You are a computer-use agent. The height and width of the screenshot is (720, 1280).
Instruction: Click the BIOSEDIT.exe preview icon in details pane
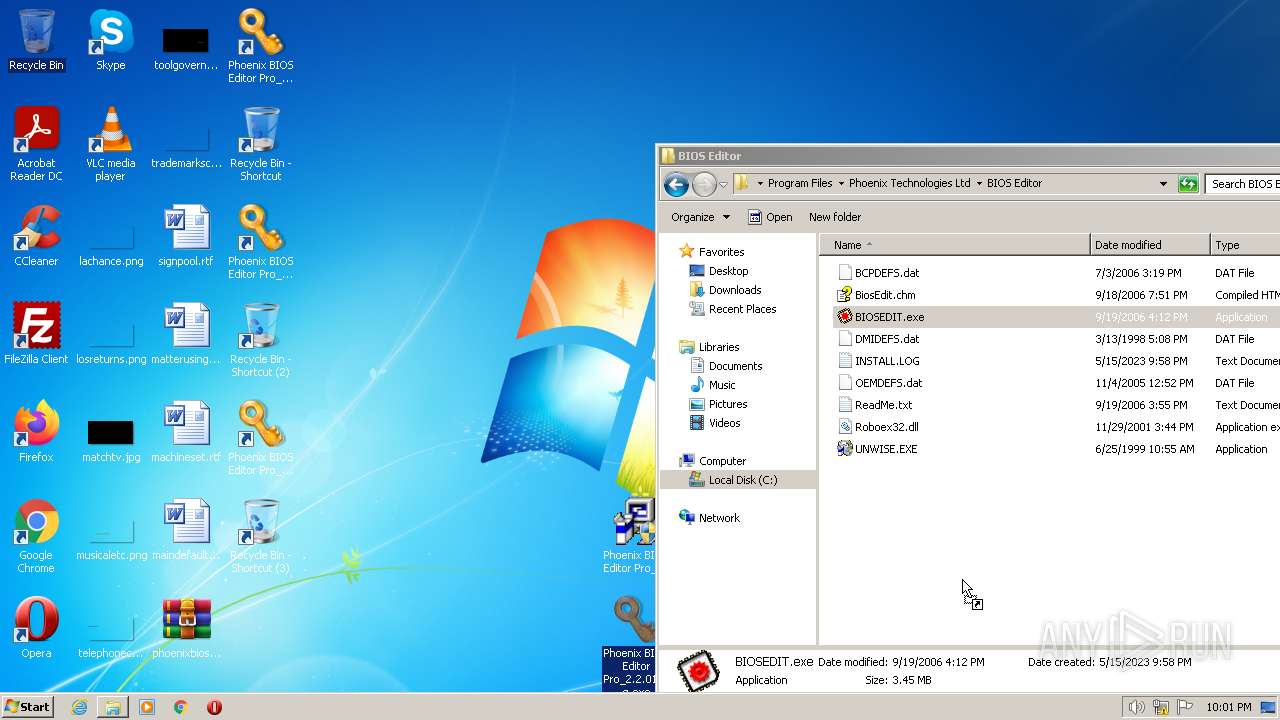pos(698,671)
